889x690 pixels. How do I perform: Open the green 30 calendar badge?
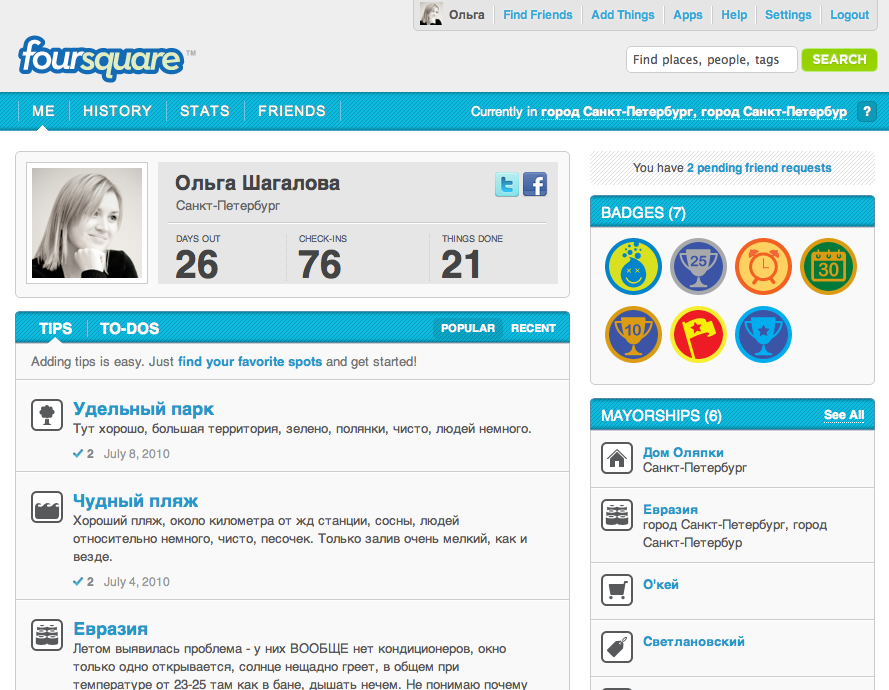[x=828, y=266]
